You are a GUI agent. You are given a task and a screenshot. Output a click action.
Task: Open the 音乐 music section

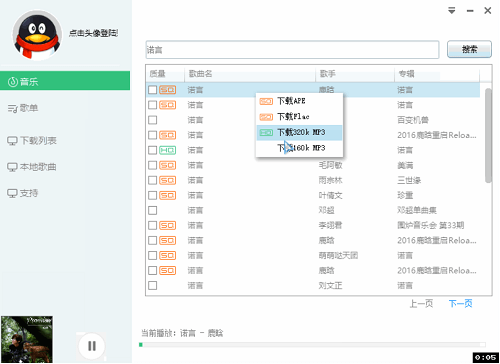click(x=65, y=81)
